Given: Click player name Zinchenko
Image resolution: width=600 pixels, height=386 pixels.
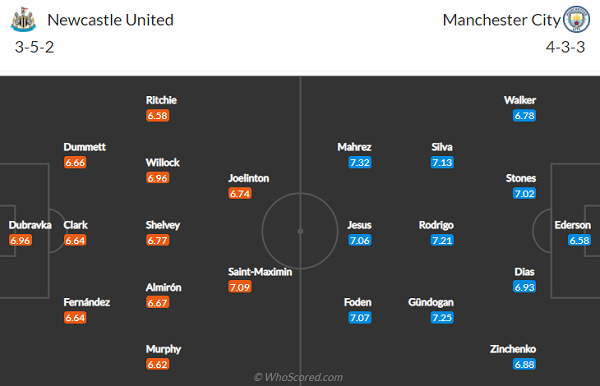Looking at the screenshot, I should 513,349.
